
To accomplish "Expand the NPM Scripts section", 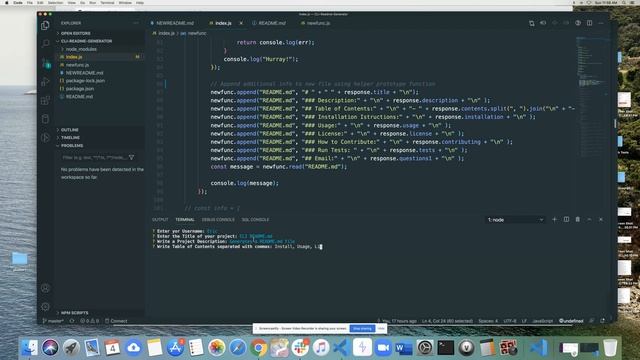I will 74,313.
